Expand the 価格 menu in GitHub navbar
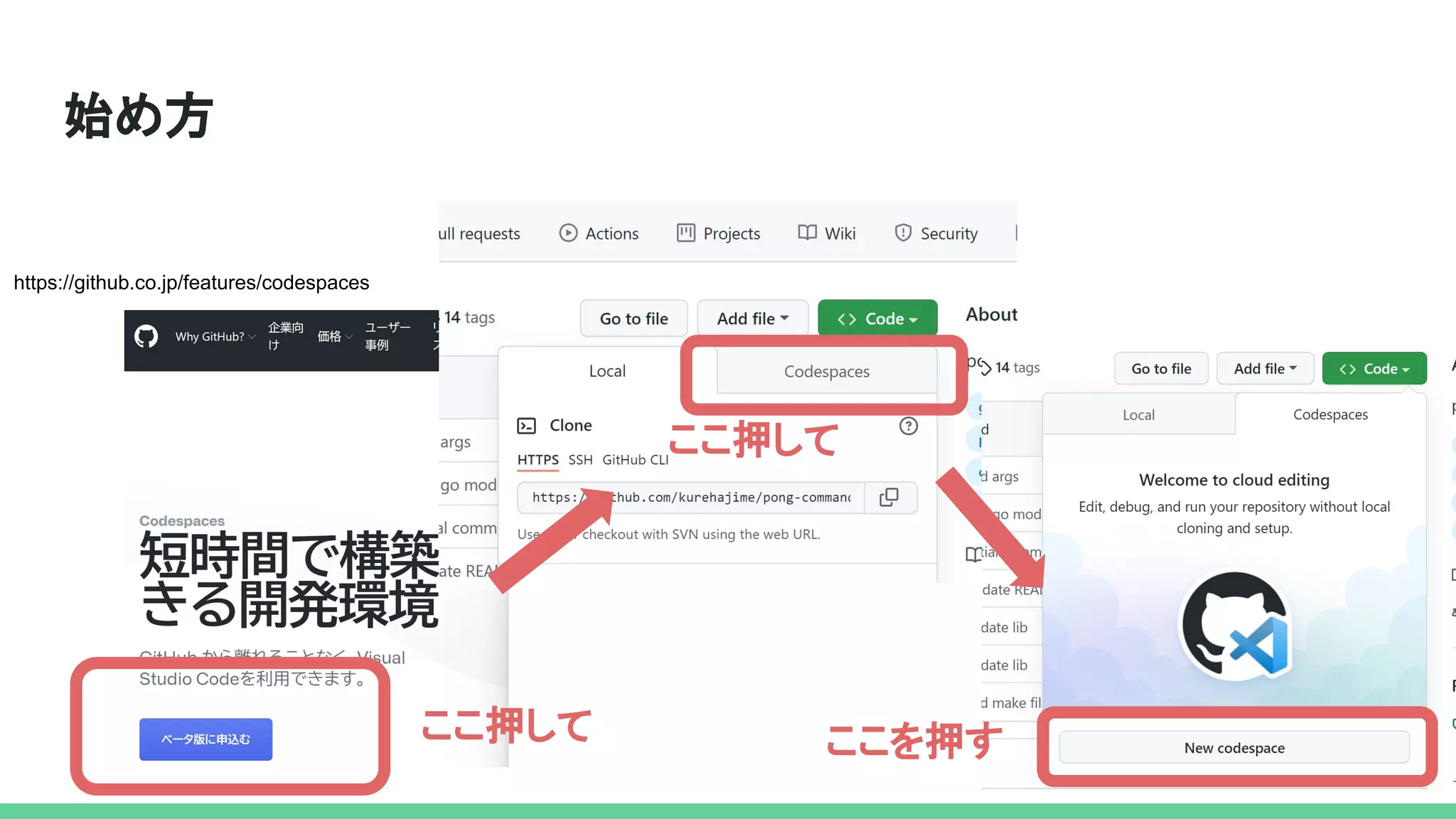 coord(334,336)
